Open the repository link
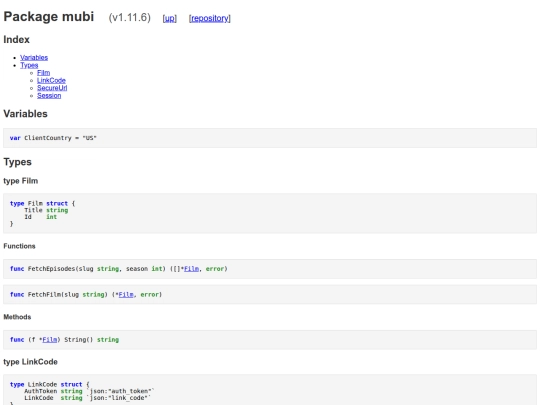 [210, 18]
